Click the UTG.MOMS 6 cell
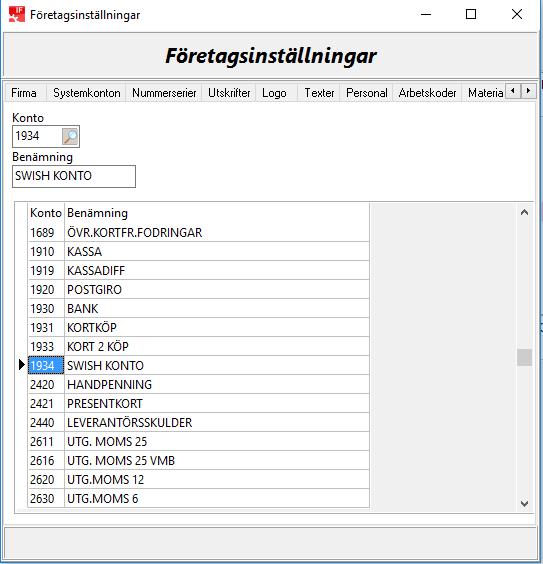This screenshot has width=543, height=564. point(217,499)
